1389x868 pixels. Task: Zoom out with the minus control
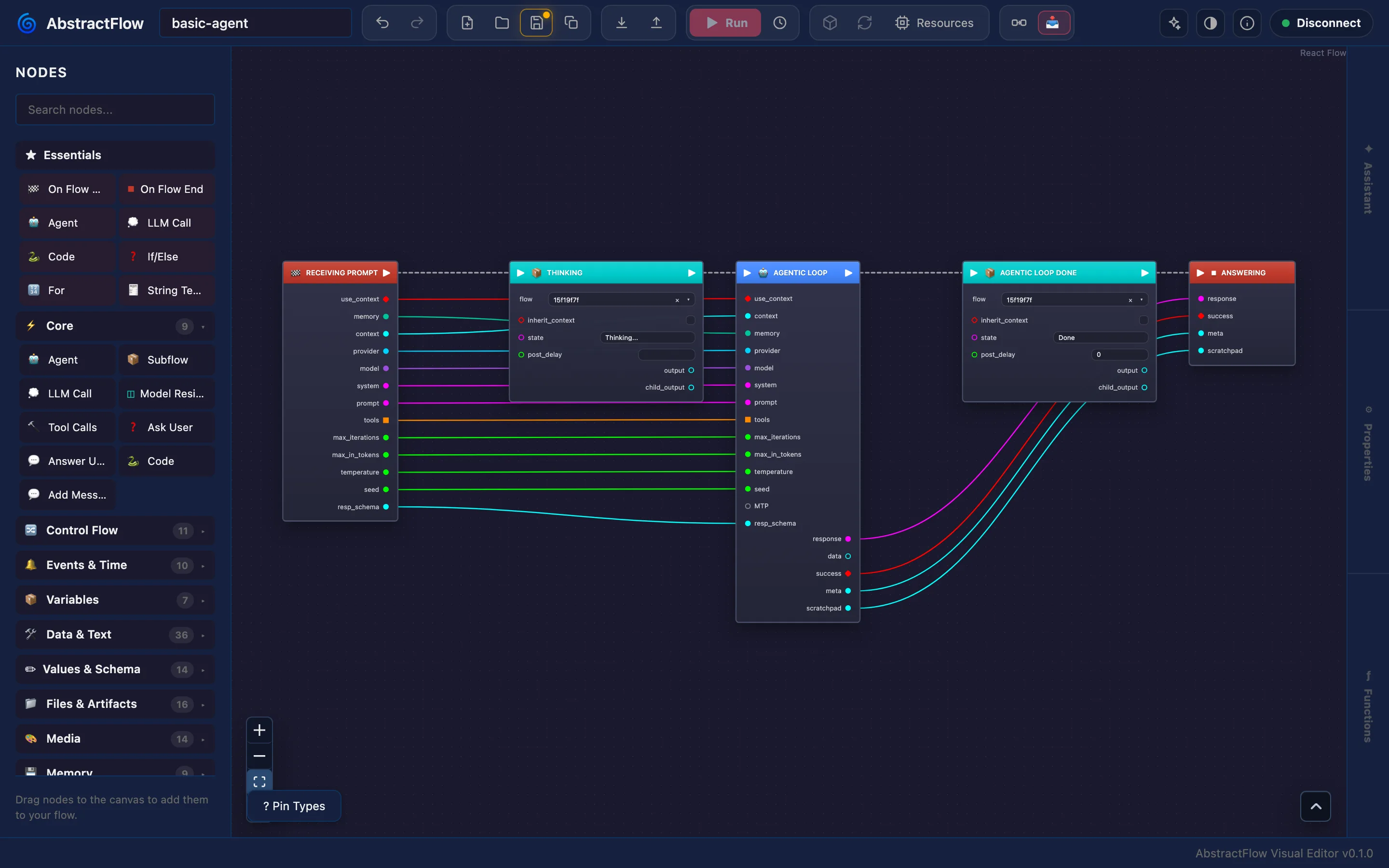pyautogui.click(x=259, y=756)
